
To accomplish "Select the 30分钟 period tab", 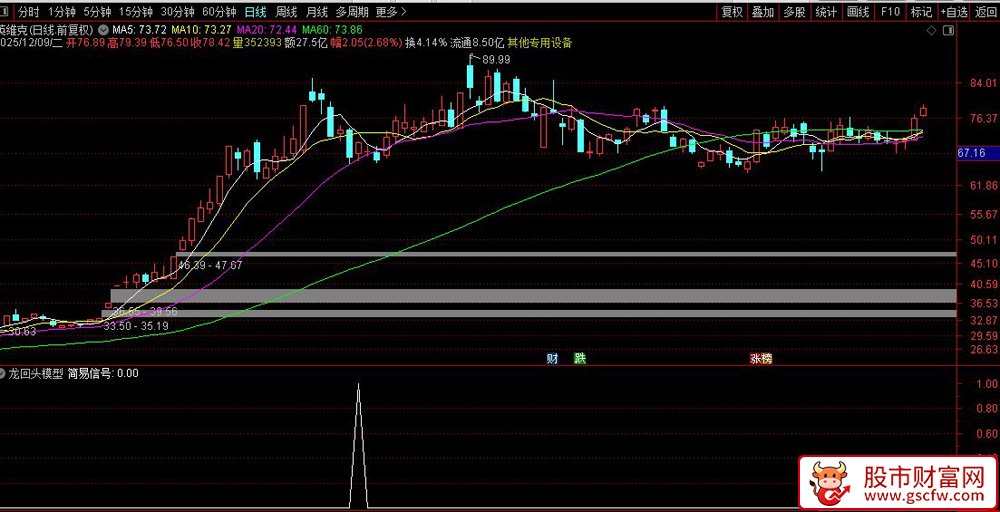I will point(178,11).
